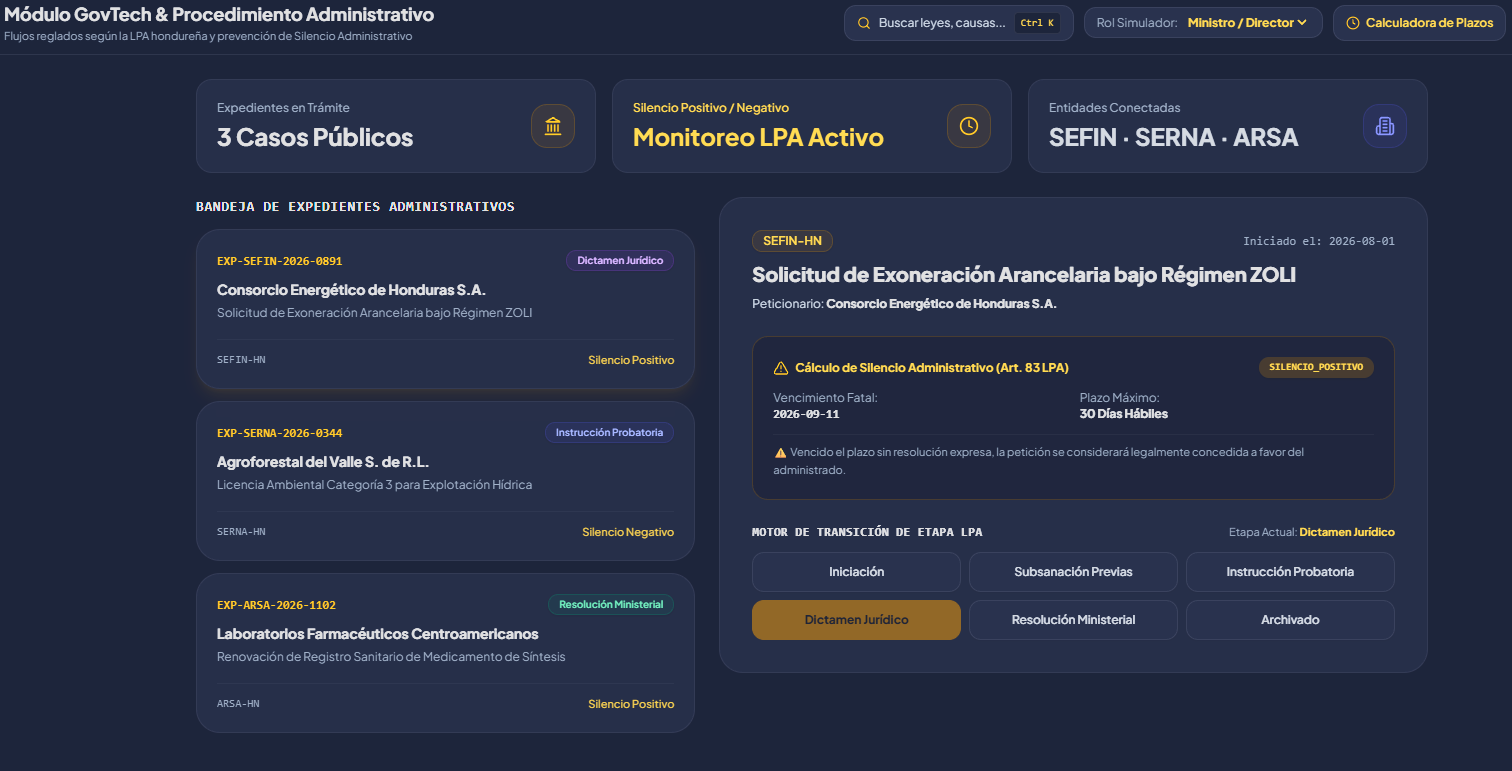Click the SILENCIO_POSITIVO badge in the calculation box
The image size is (1512, 771).
[x=1316, y=367]
